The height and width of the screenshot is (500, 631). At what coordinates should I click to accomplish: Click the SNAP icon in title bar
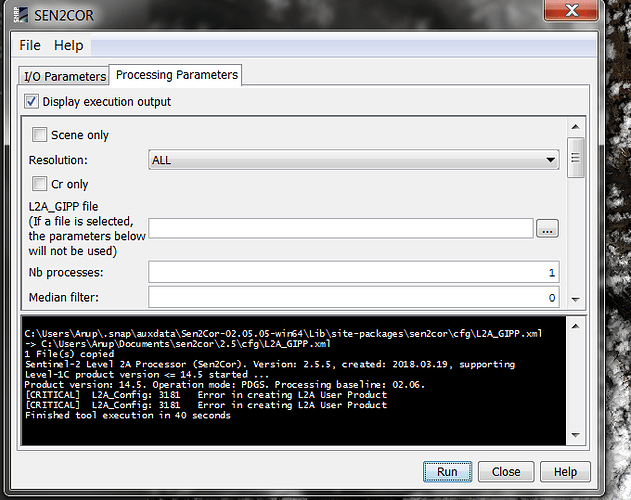tap(21, 14)
